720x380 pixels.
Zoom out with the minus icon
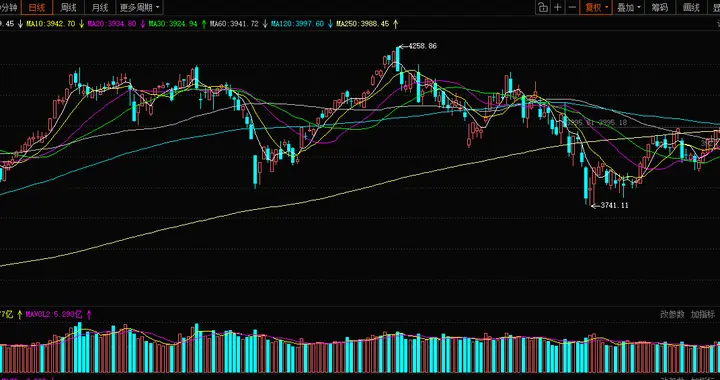[572, 7]
